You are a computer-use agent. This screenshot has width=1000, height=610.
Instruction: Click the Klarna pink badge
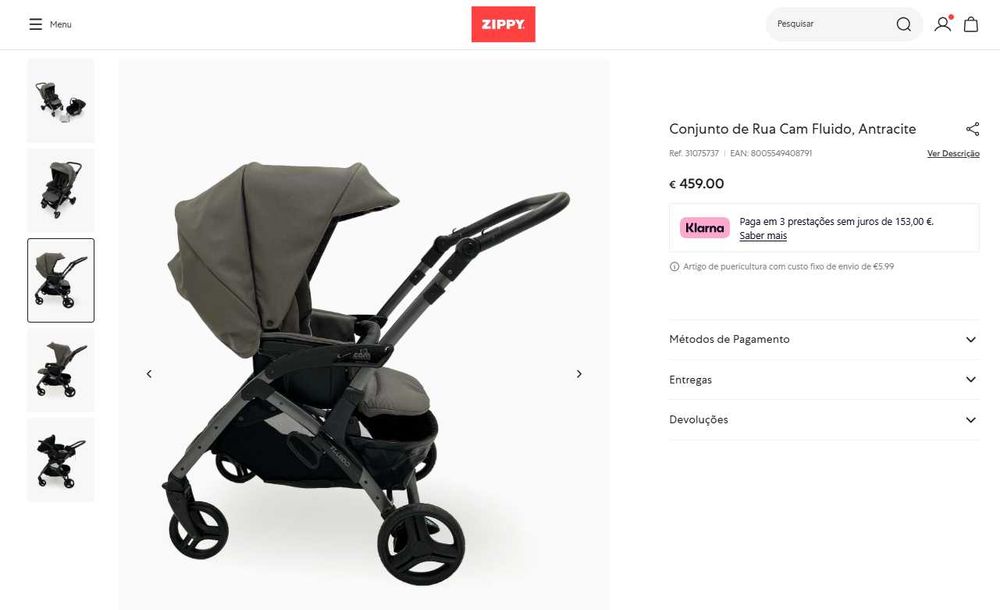(704, 228)
